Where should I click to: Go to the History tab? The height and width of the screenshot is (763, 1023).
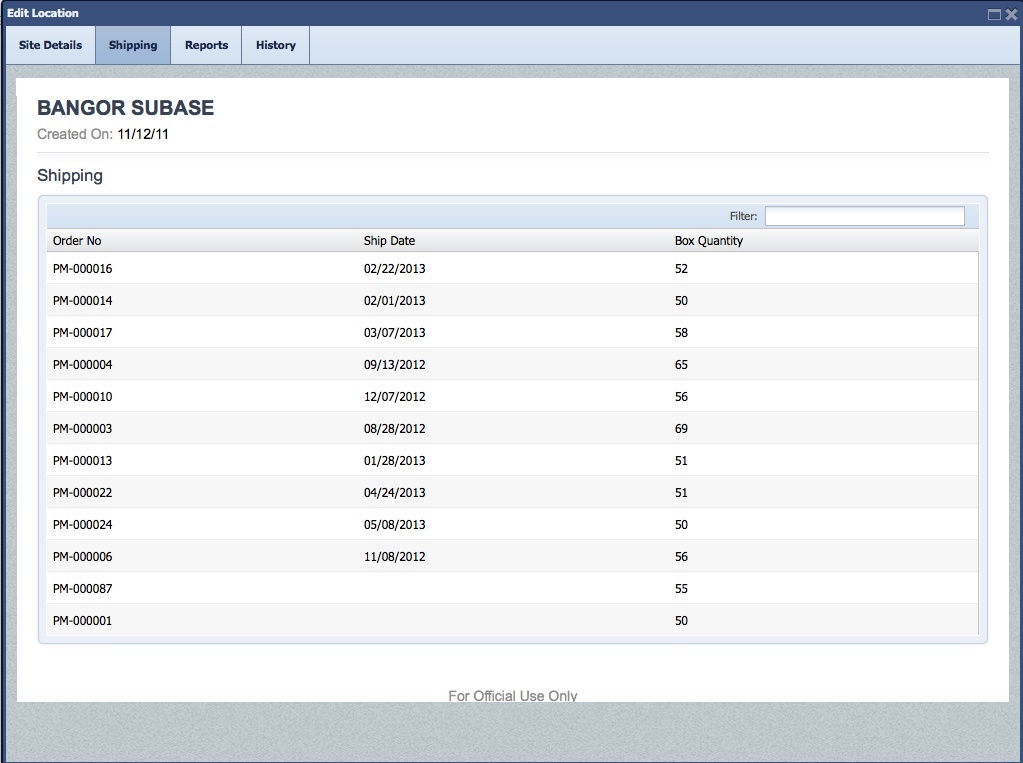point(275,45)
